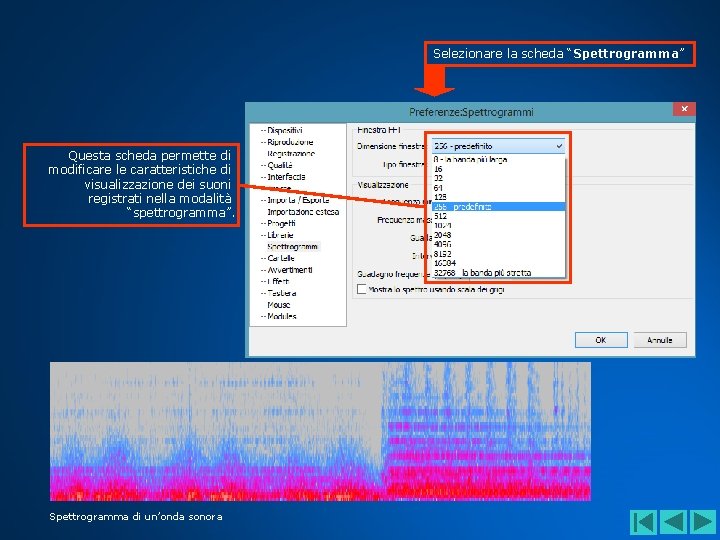Select Effetti in preferences tree
Screen dimensions: 720x540
click(278, 281)
